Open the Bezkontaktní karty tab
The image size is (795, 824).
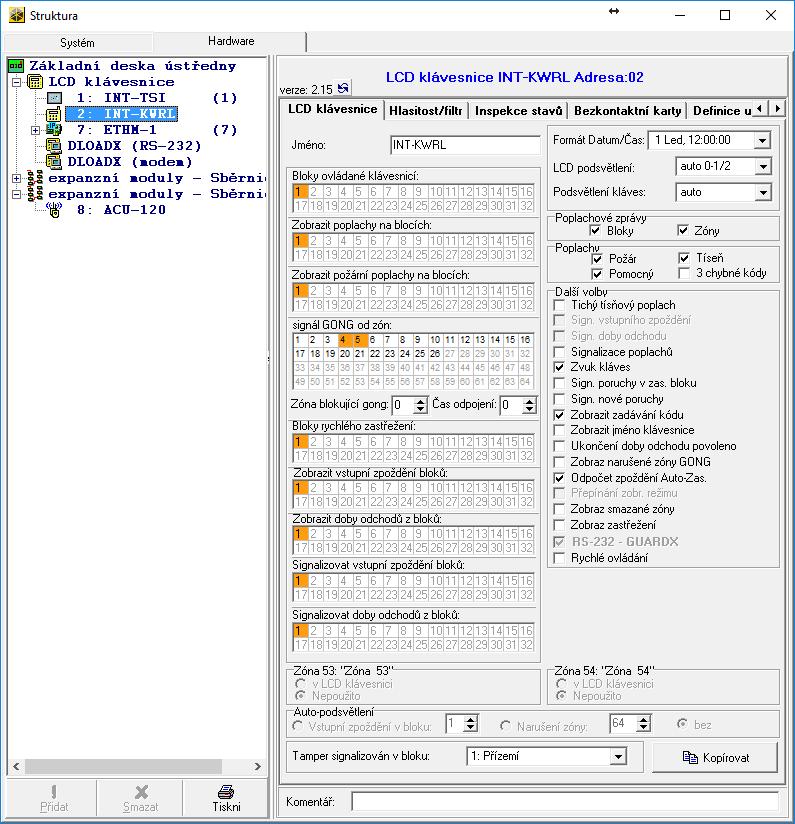click(627, 111)
